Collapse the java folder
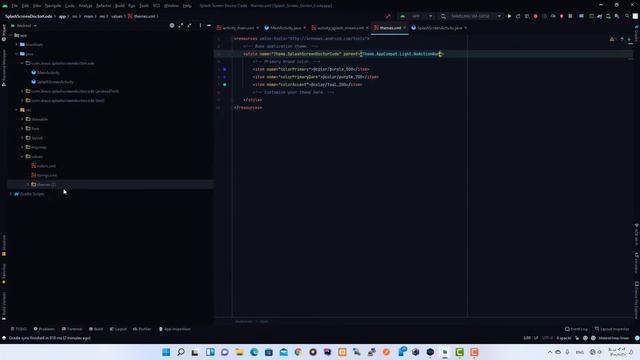The image size is (640, 360). click(17, 54)
